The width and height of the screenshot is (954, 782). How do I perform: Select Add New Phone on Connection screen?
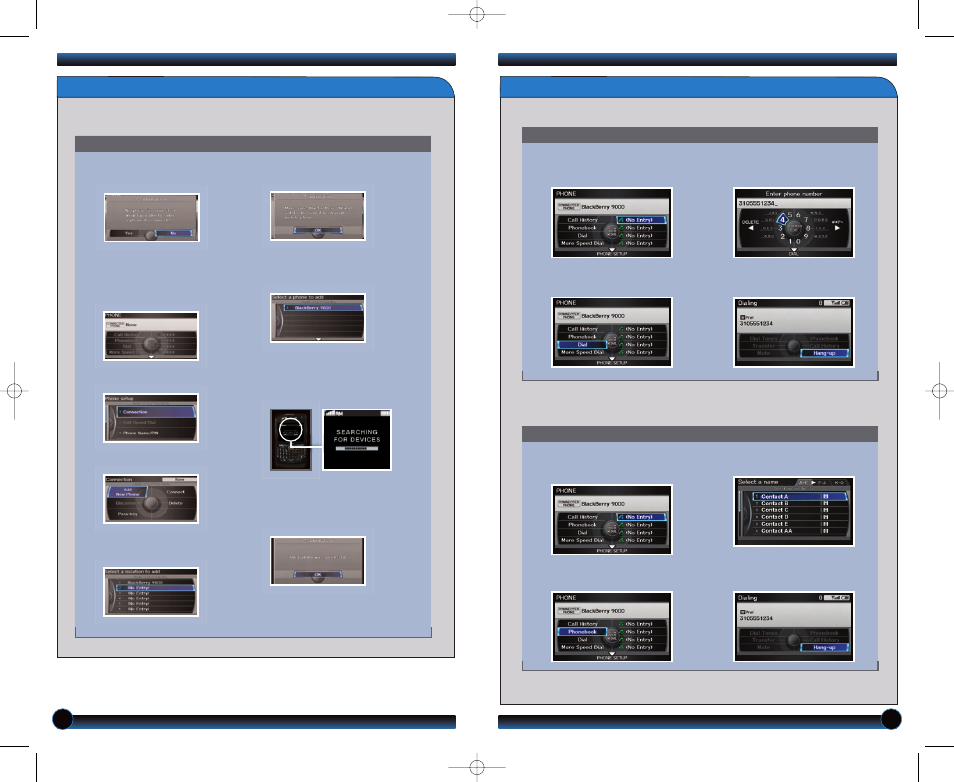click(128, 492)
